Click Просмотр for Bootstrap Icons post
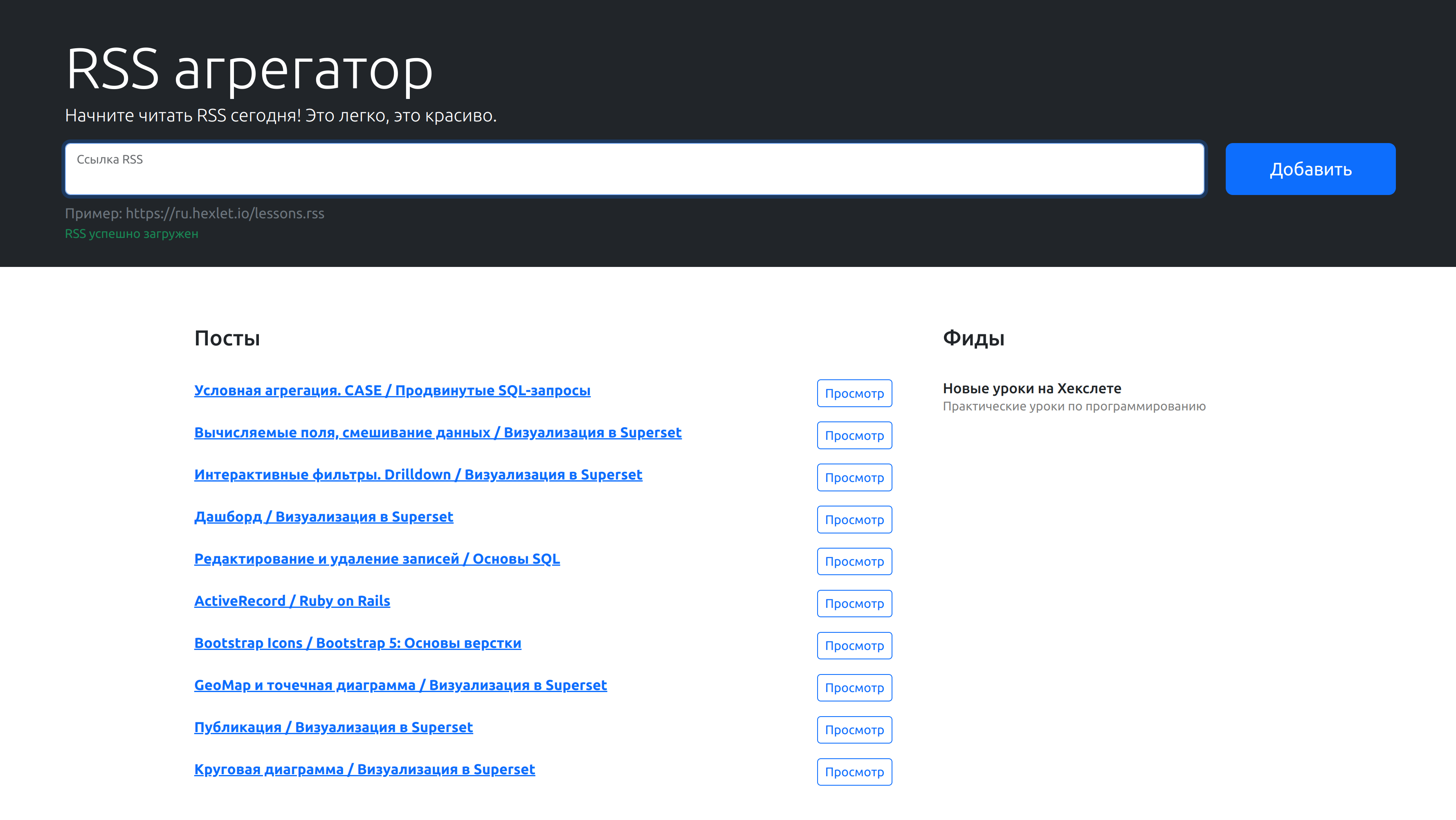This screenshot has width=1456, height=820. click(x=854, y=645)
